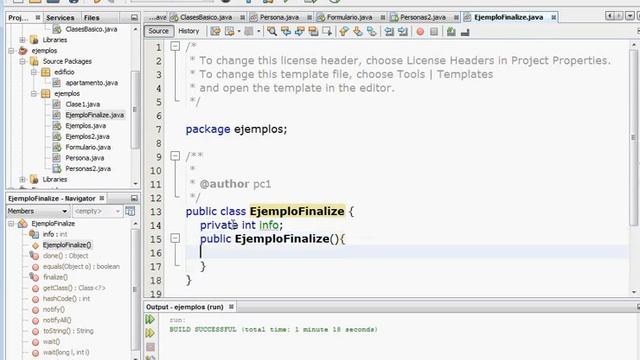Open the Services tab

click(x=60, y=18)
